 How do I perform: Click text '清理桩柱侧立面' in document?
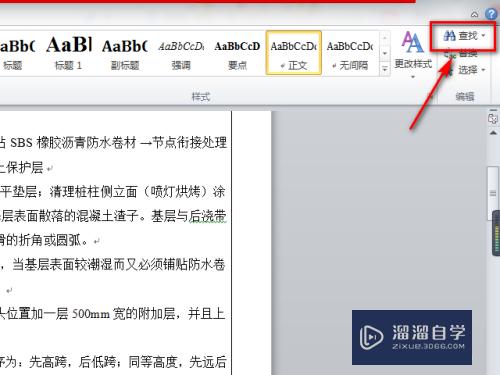[x=93, y=192]
